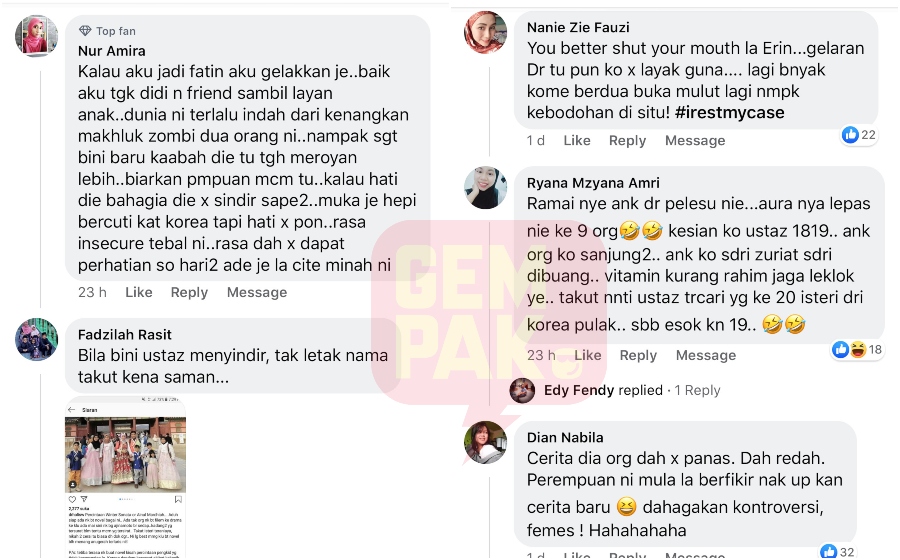
Task: View like count on Dian Nabila's comment
Action: 837,551
